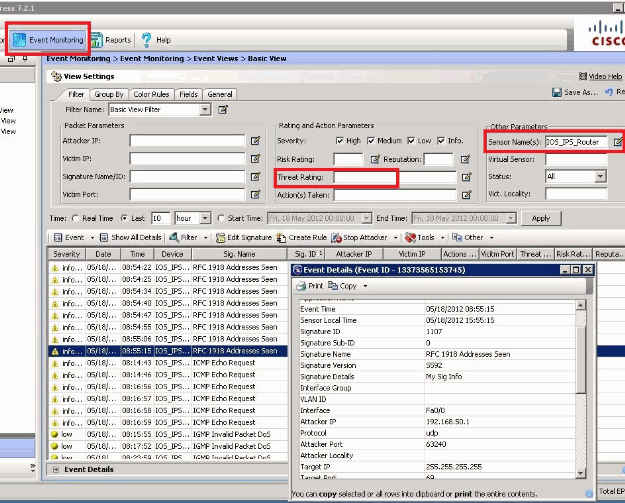Click the Apply button
Screen dimensions: 625x503
(x=541, y=218)
